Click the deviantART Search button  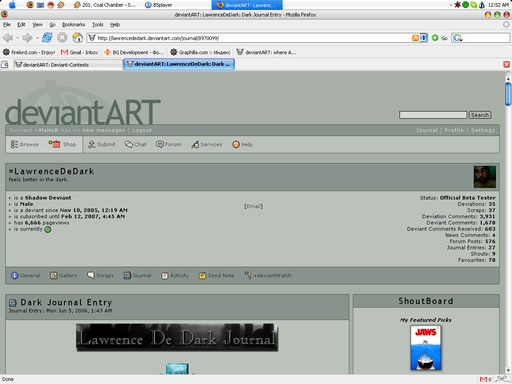tap(480, 115)
